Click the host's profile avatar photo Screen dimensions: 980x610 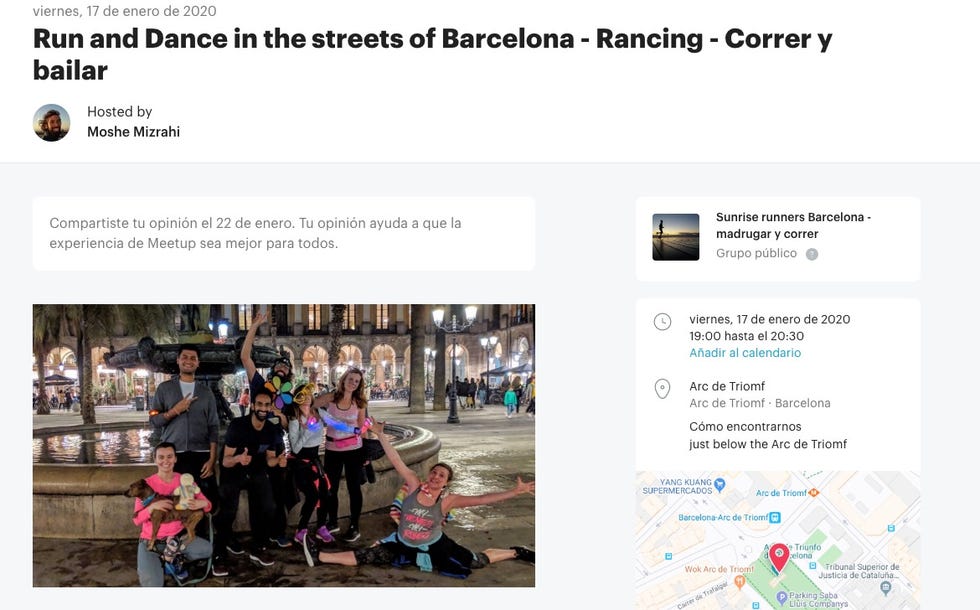51,122
